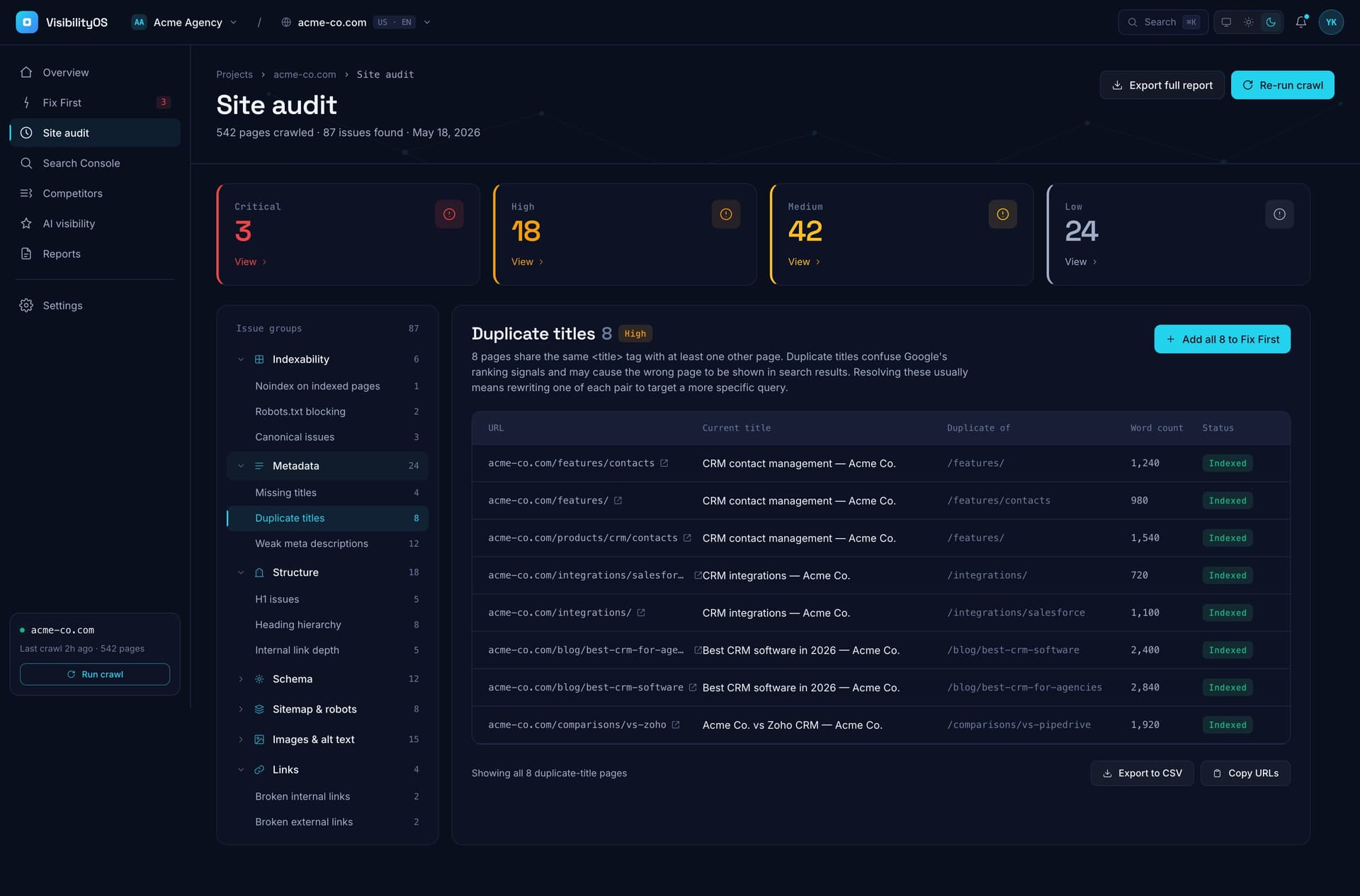
Task: Select Missing titles issue
Action: [327, 493]
